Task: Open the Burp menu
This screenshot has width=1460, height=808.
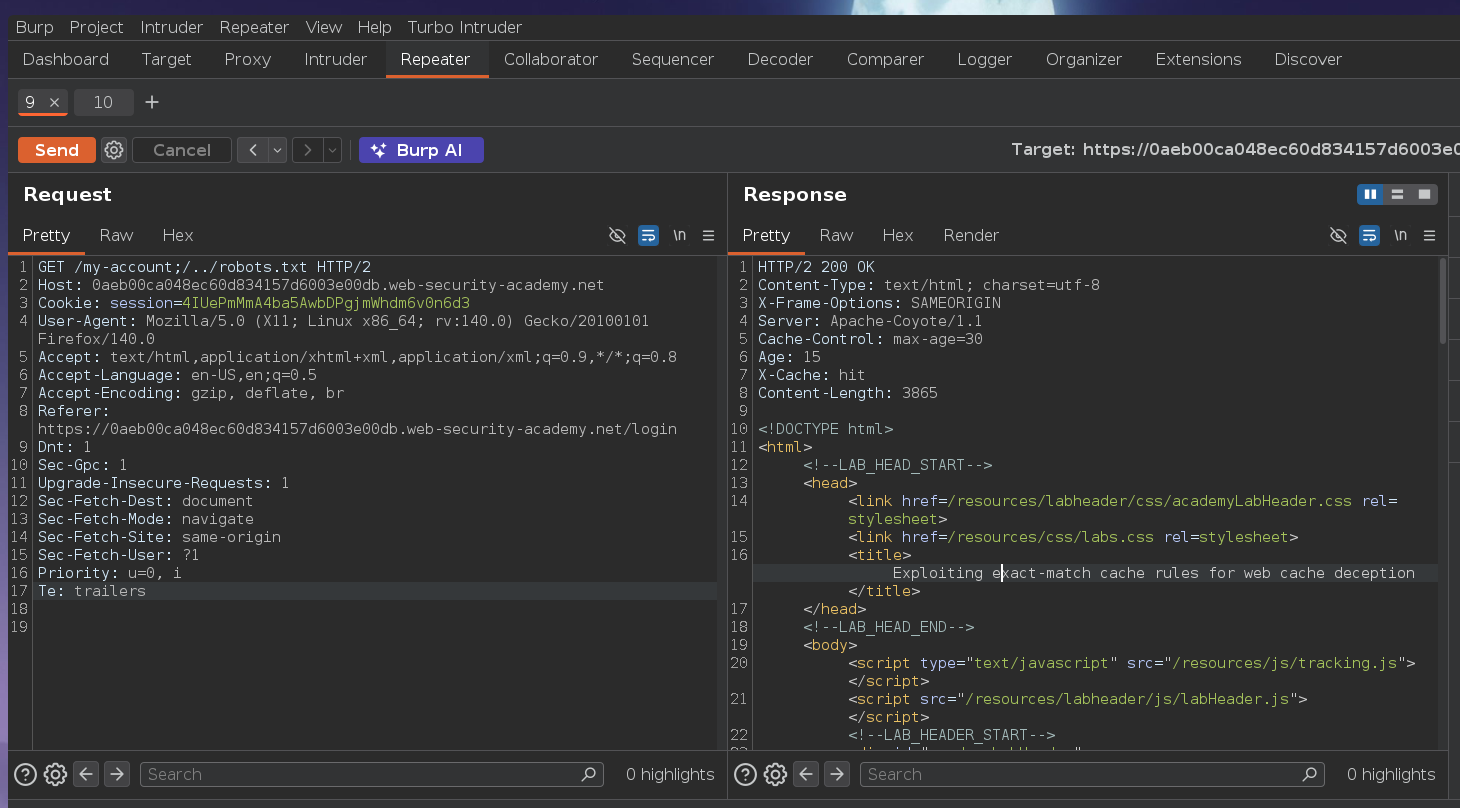Action: tap(35, 27)
